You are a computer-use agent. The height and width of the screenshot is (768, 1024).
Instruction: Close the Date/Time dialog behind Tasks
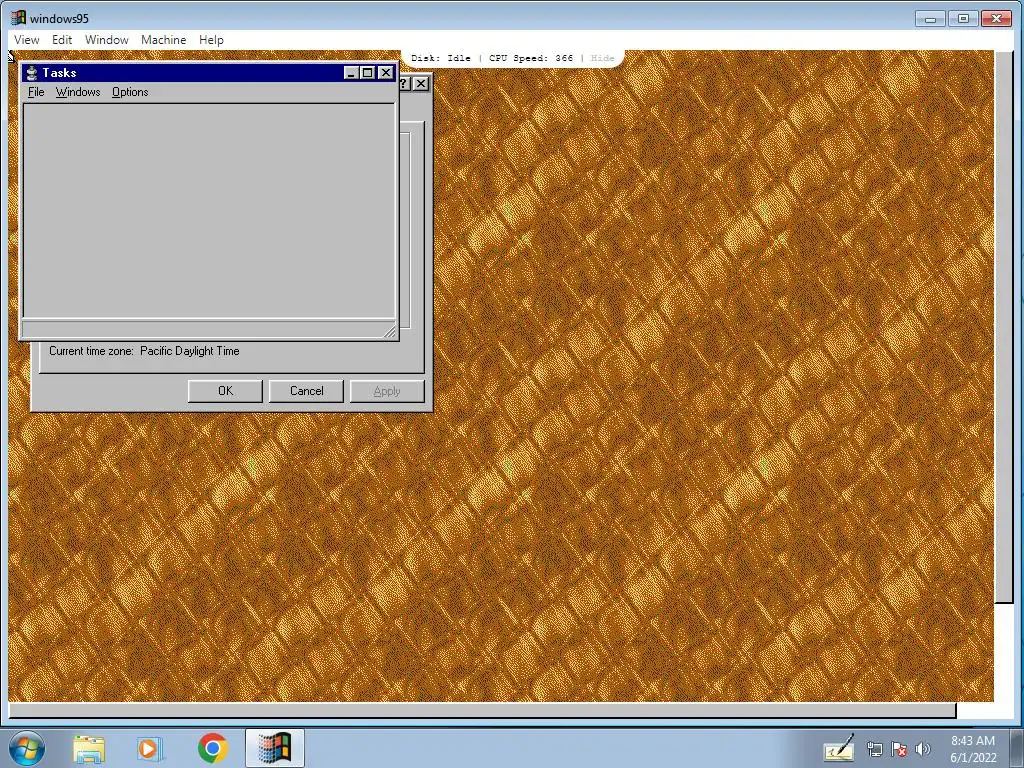pyautogui.click(x=421, y=84)
